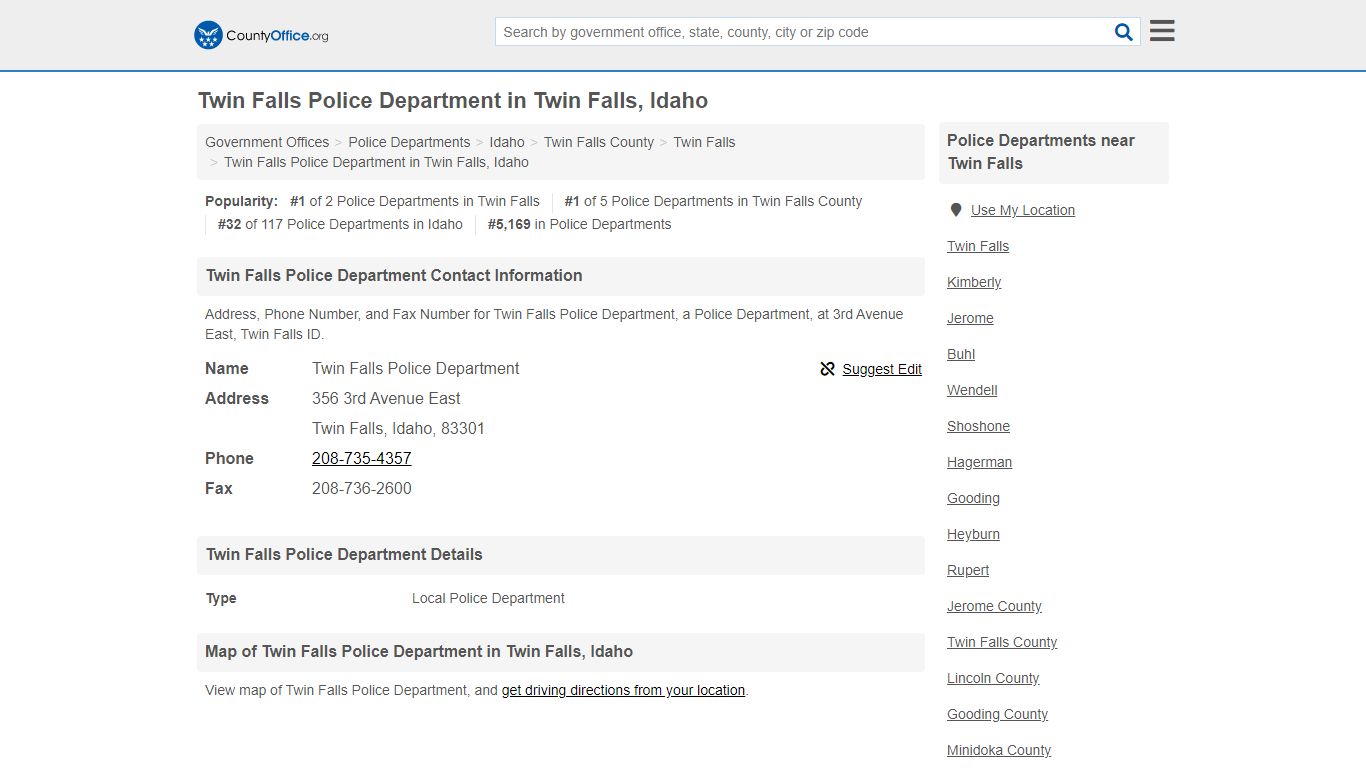Click the Suggest Edit broken-link icon
The width and height of the screenshot is (1366, 768).
827,369
